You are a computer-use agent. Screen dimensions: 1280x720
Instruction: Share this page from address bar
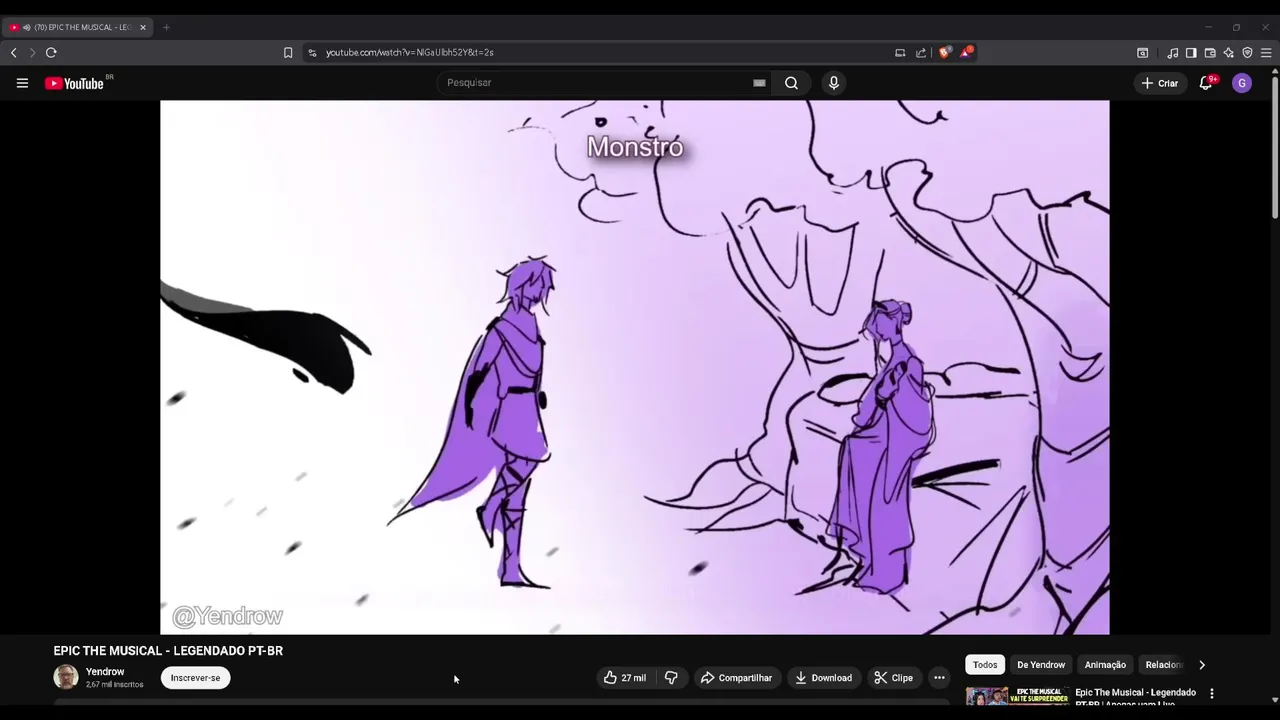(x=921, y=52)
